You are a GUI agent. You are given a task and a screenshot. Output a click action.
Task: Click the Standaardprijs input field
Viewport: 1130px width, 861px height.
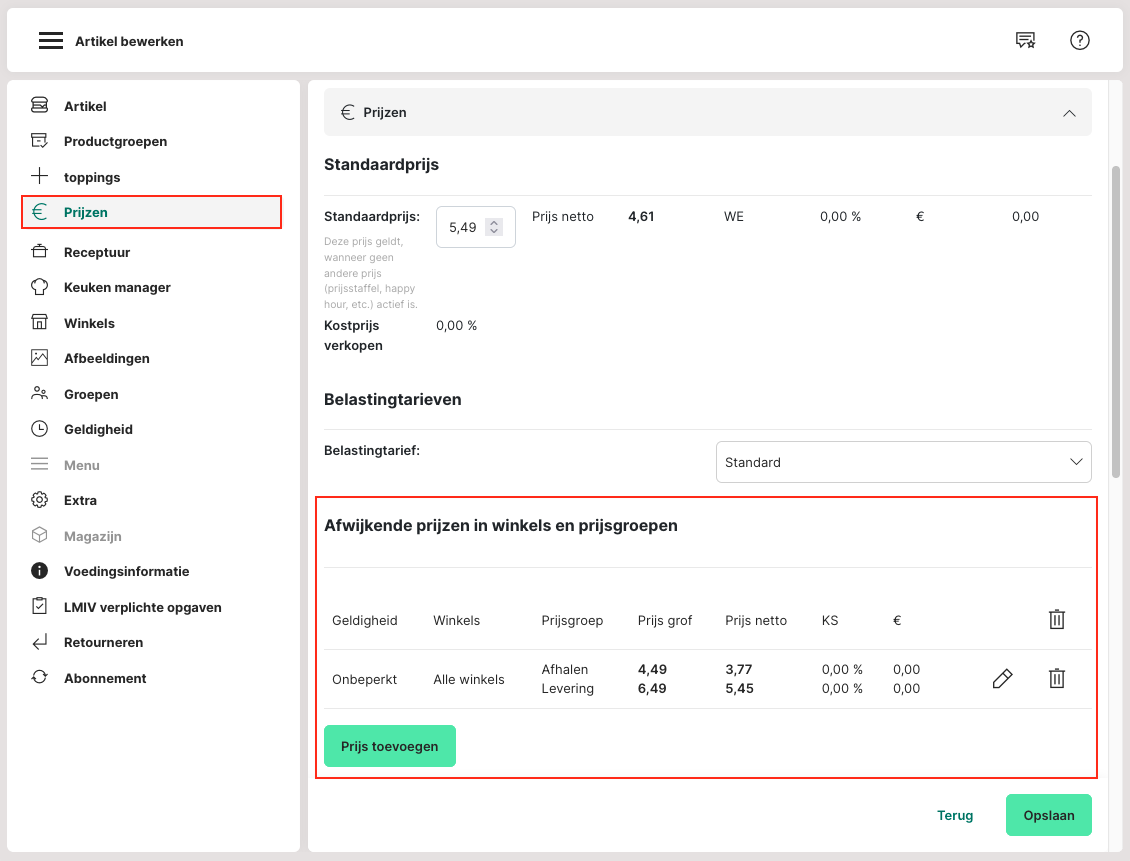tap(462, 227)
